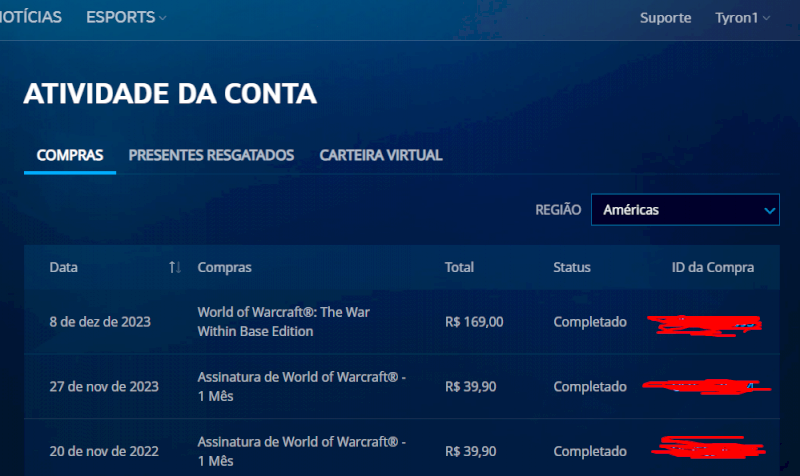This screenshot has height=476, width=800.
Task: Open the Suporte link
Action: (665, 18)
